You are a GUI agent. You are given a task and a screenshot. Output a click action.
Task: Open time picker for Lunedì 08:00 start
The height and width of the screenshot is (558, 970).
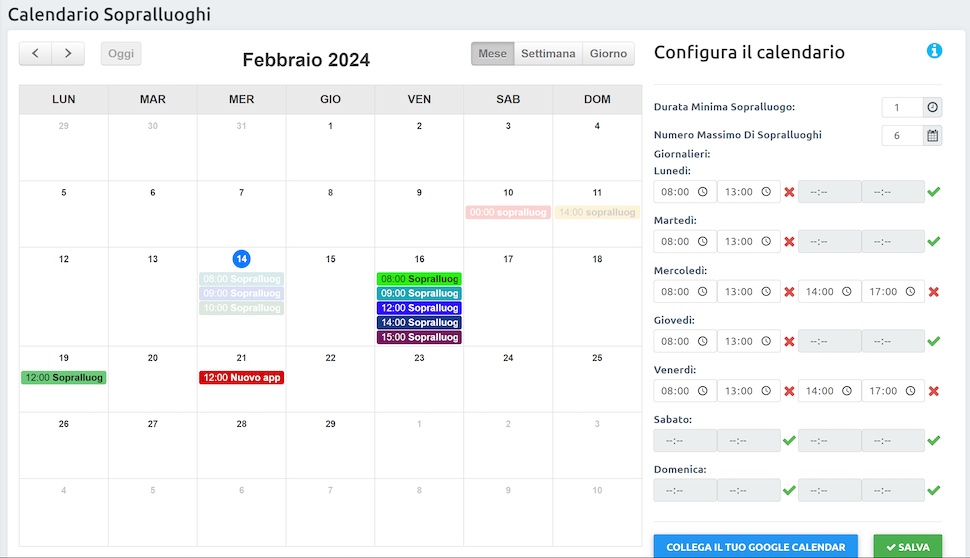[x=703, y=192]
